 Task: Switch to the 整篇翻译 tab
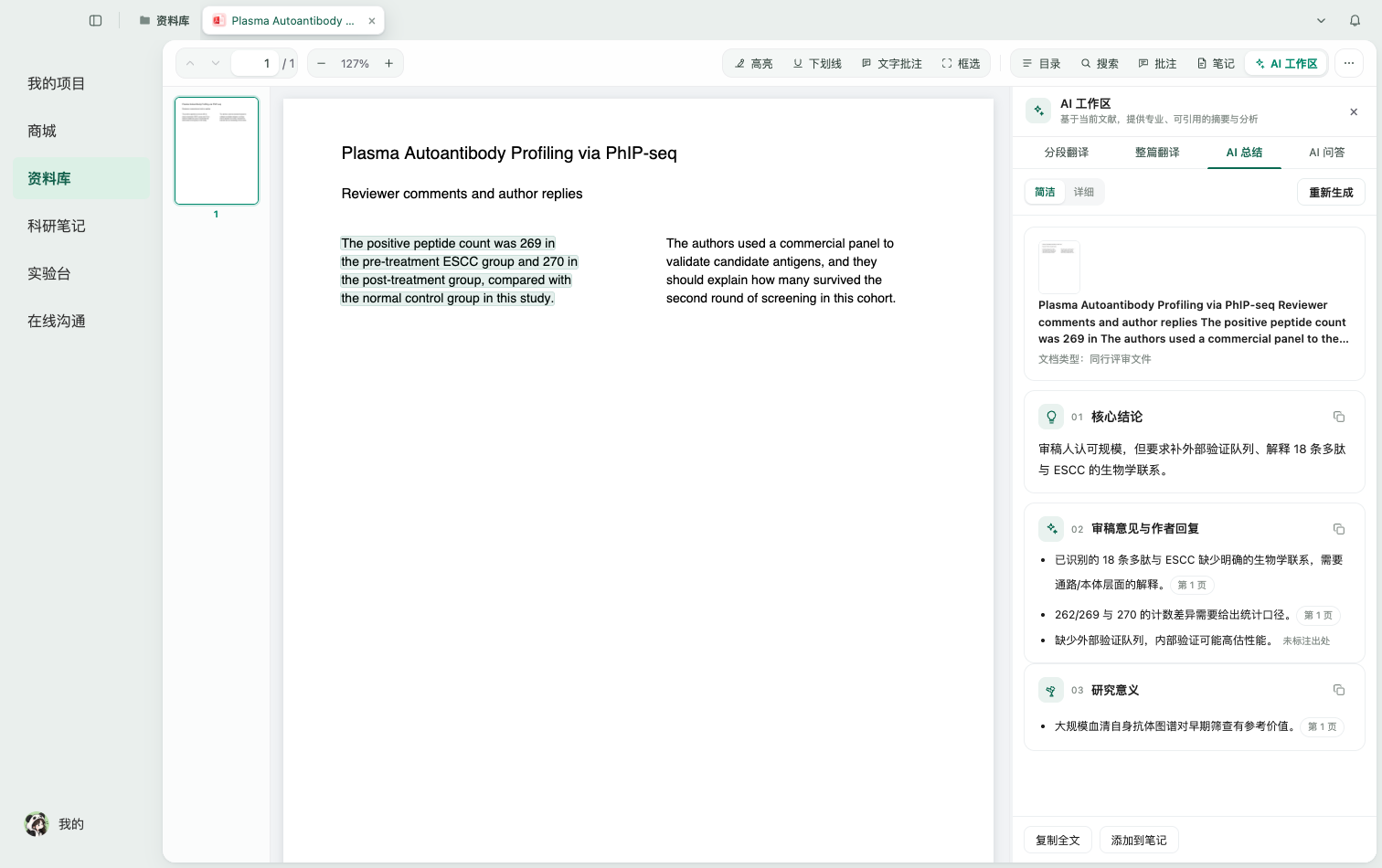[x=1157, y=153]
